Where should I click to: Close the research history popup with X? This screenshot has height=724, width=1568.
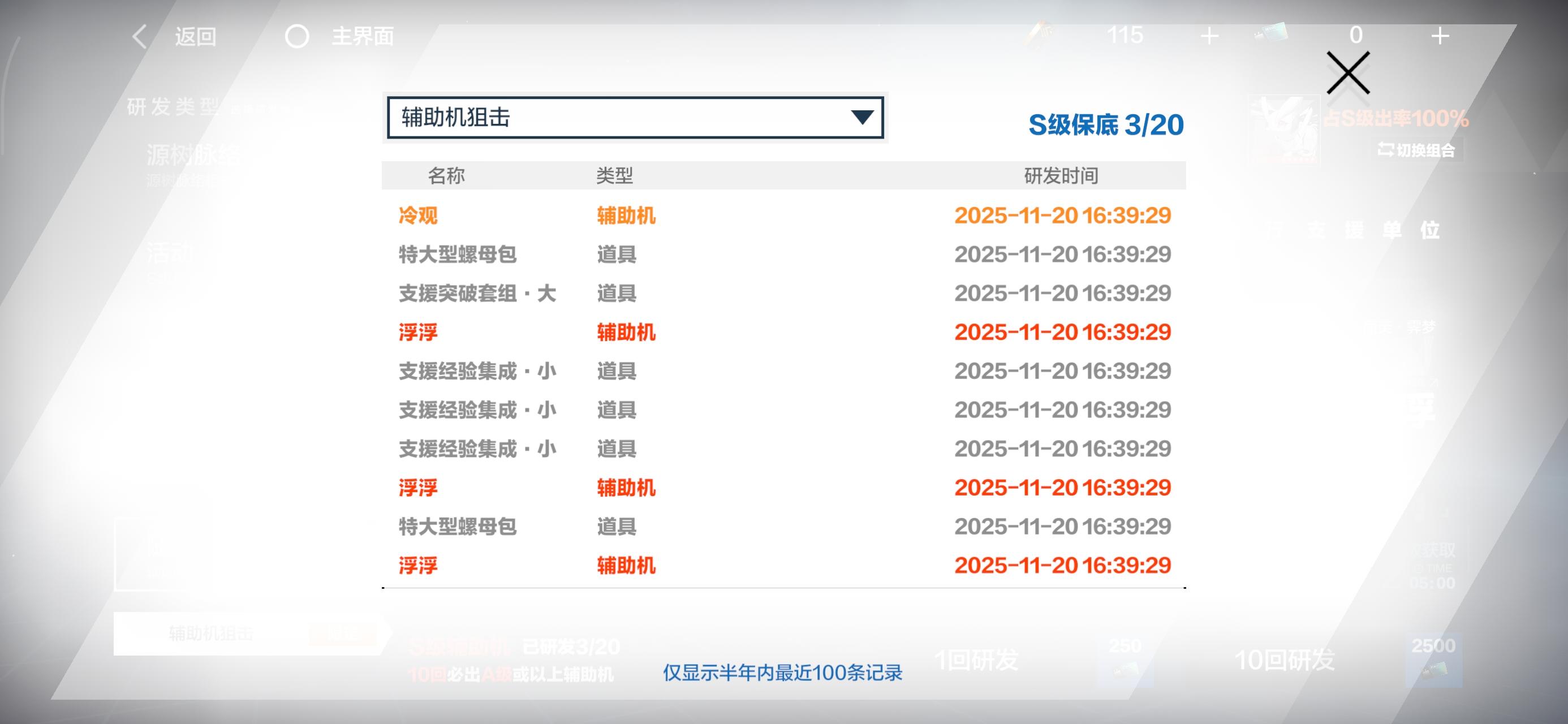coord(1347,73)
